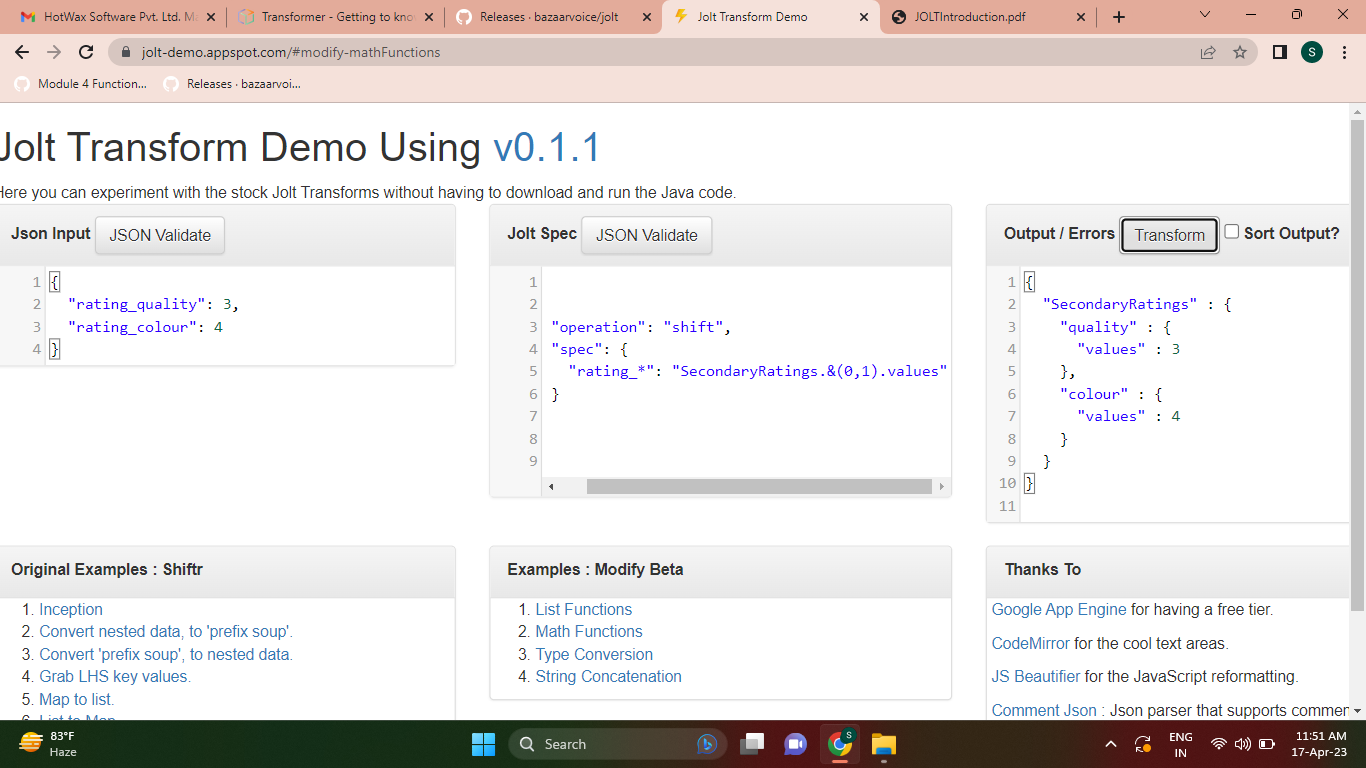The image size is (1366, 768).
Task: Enable the Sort Output checkbox
Action: (1232, 232)
